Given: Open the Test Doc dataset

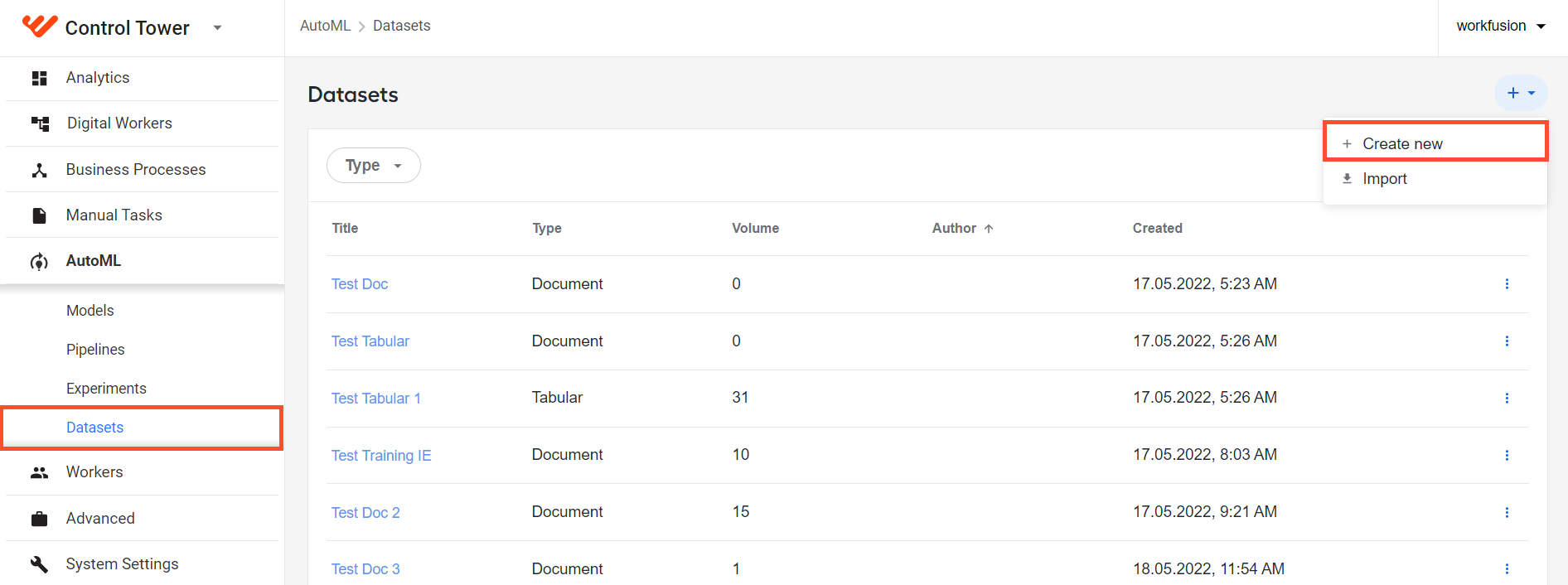Looking at the screenshot, I should 360,284.
